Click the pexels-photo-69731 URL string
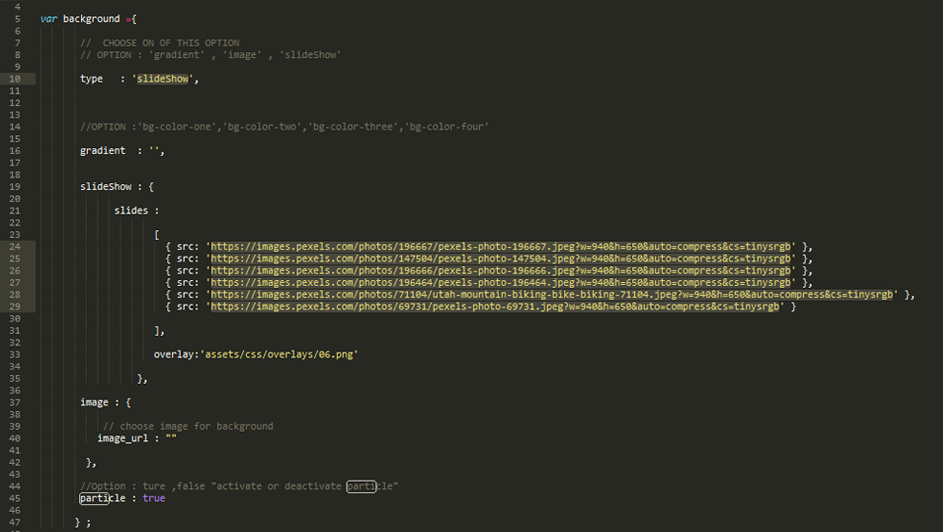Viewport: 943px width, 532px height. [494, 307]
